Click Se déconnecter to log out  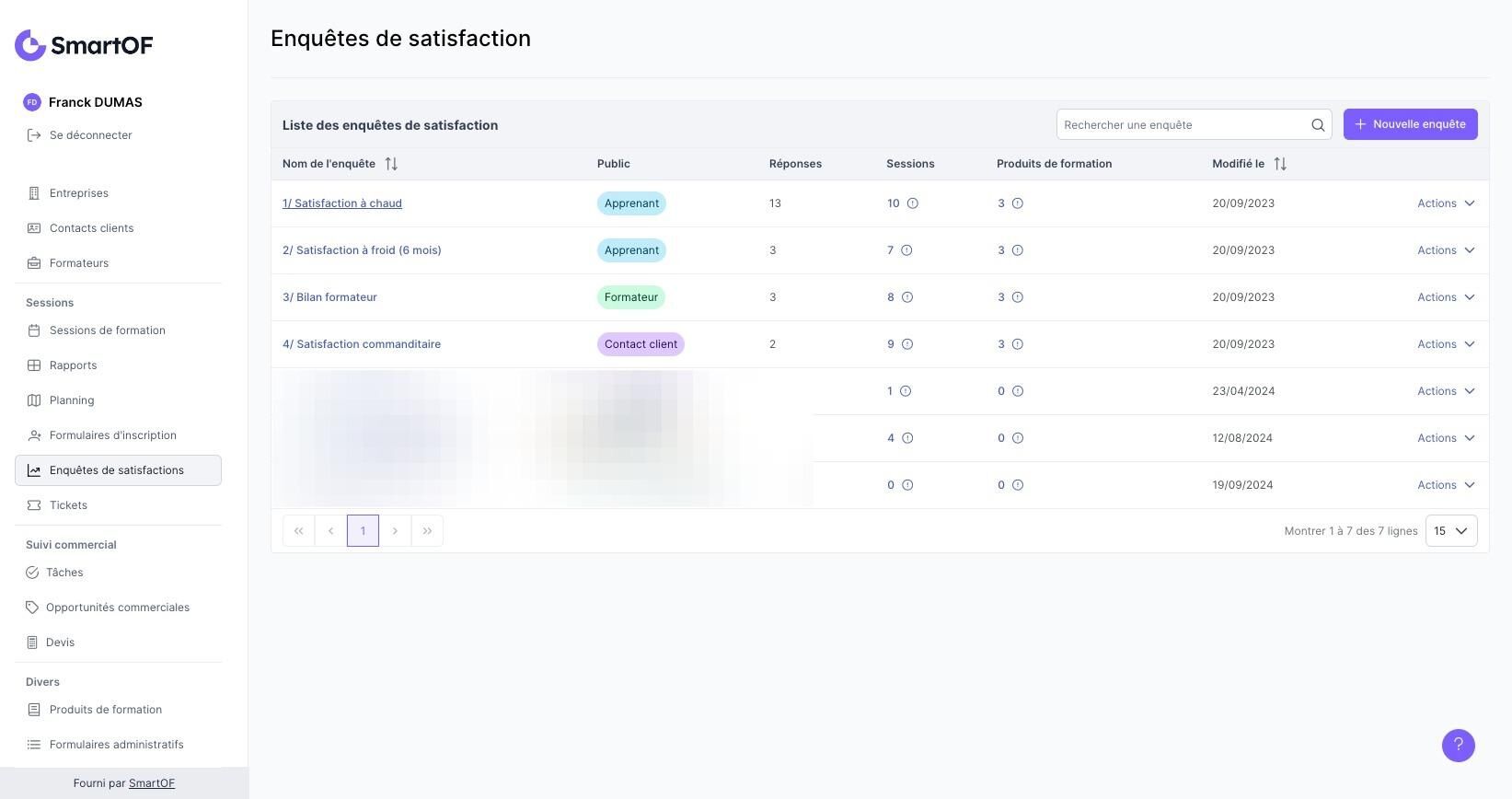(90, 135)
